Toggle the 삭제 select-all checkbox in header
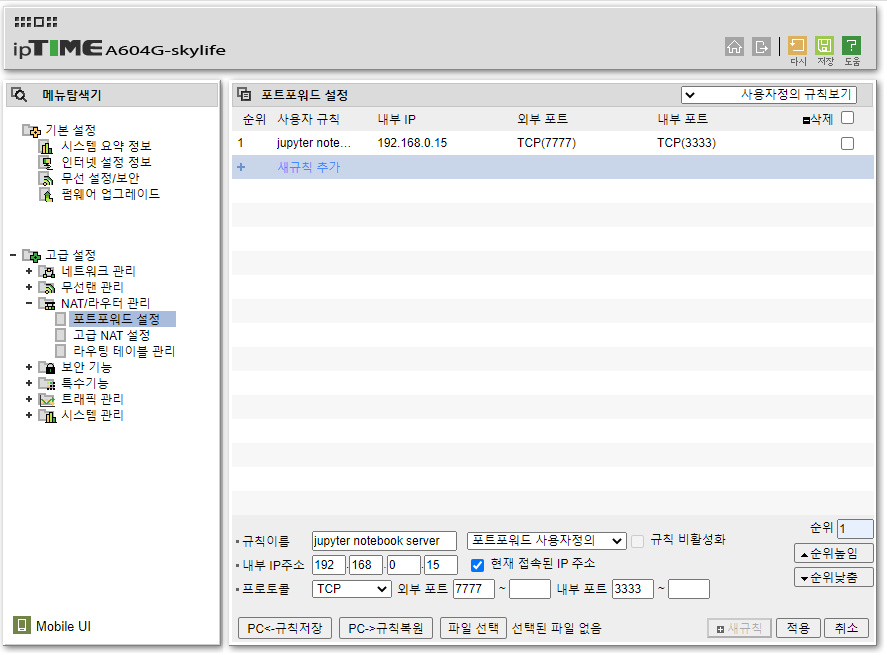 (x=847, y=118)
